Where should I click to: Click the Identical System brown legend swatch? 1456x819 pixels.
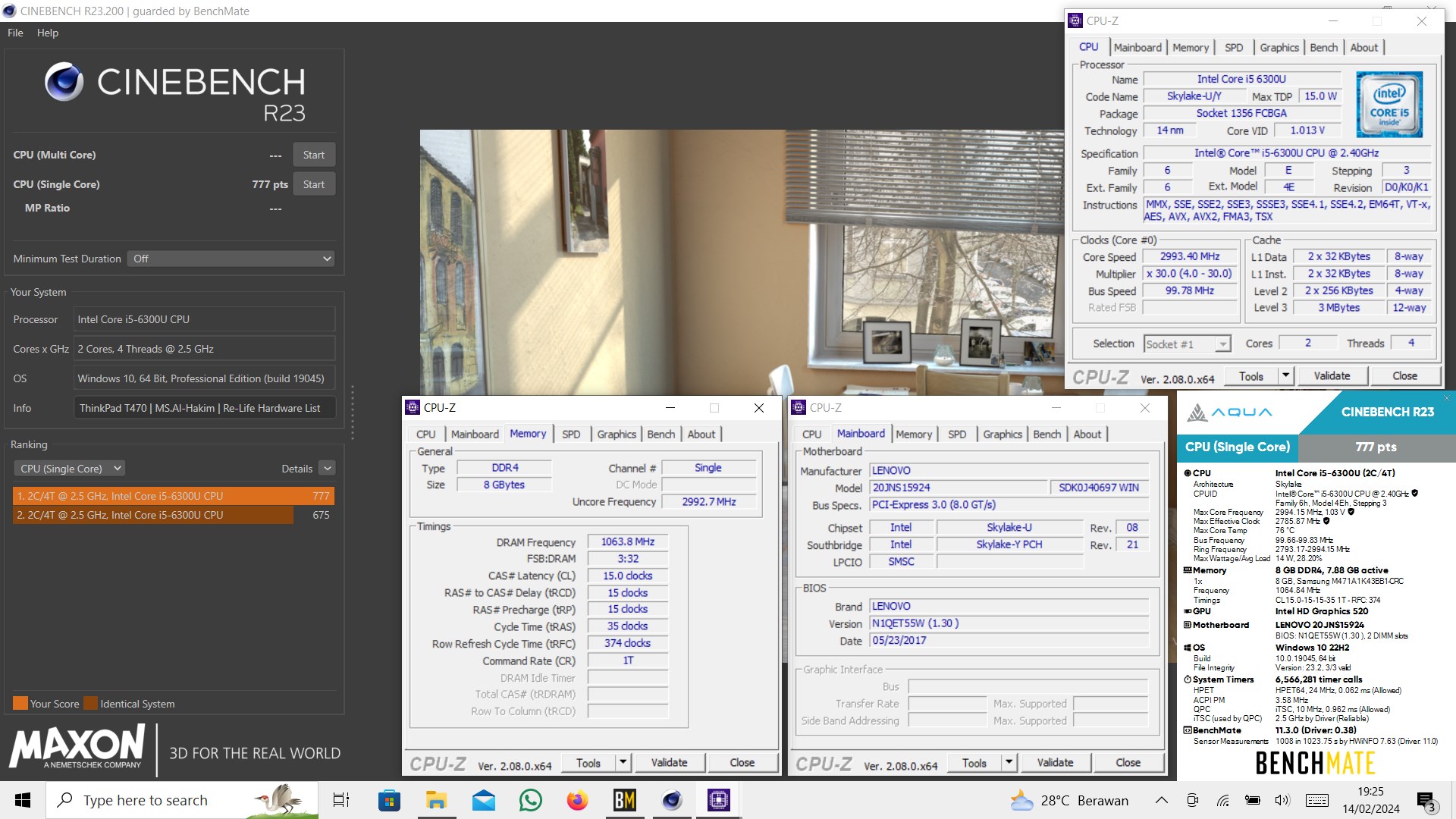90,703
